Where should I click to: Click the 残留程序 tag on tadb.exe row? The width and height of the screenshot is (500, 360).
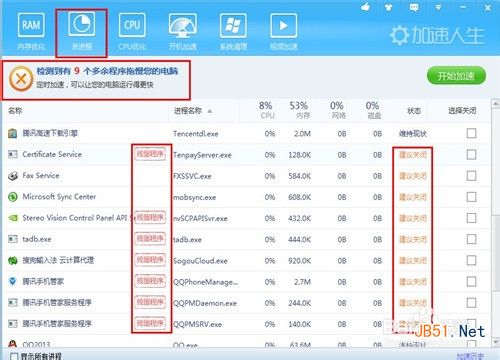tap(150, 239)
